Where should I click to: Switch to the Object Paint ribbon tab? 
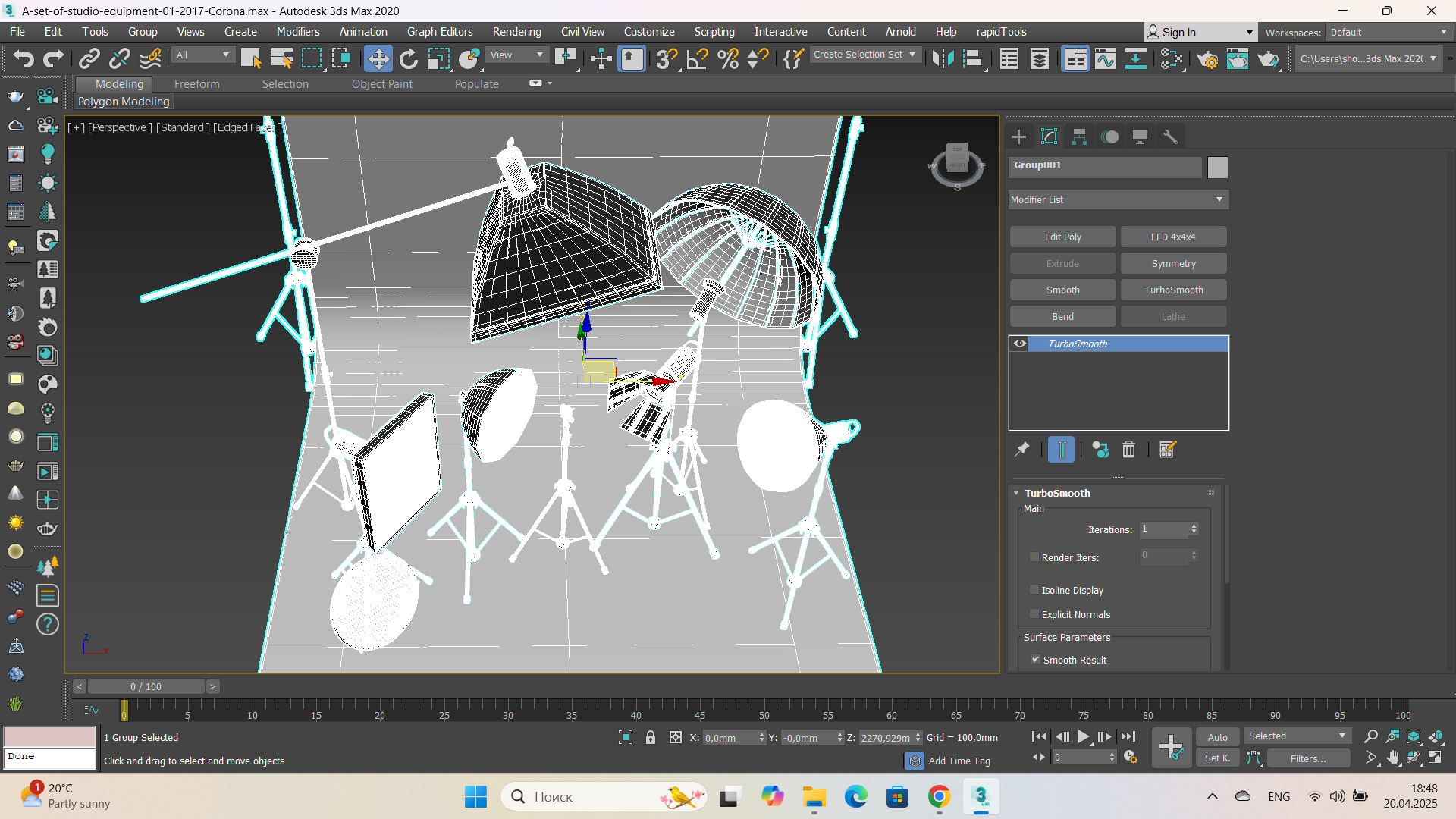tap(382, 84)
